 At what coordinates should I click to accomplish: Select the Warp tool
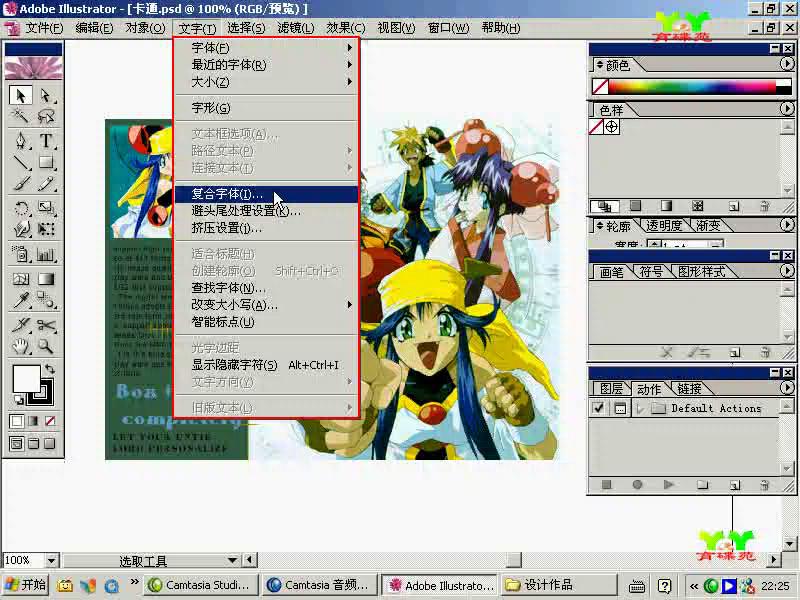click(21, 229)
